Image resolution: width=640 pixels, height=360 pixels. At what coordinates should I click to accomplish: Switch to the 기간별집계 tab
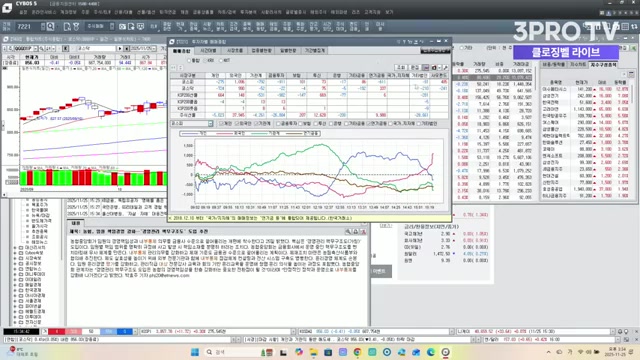click(x=314, y=51)
